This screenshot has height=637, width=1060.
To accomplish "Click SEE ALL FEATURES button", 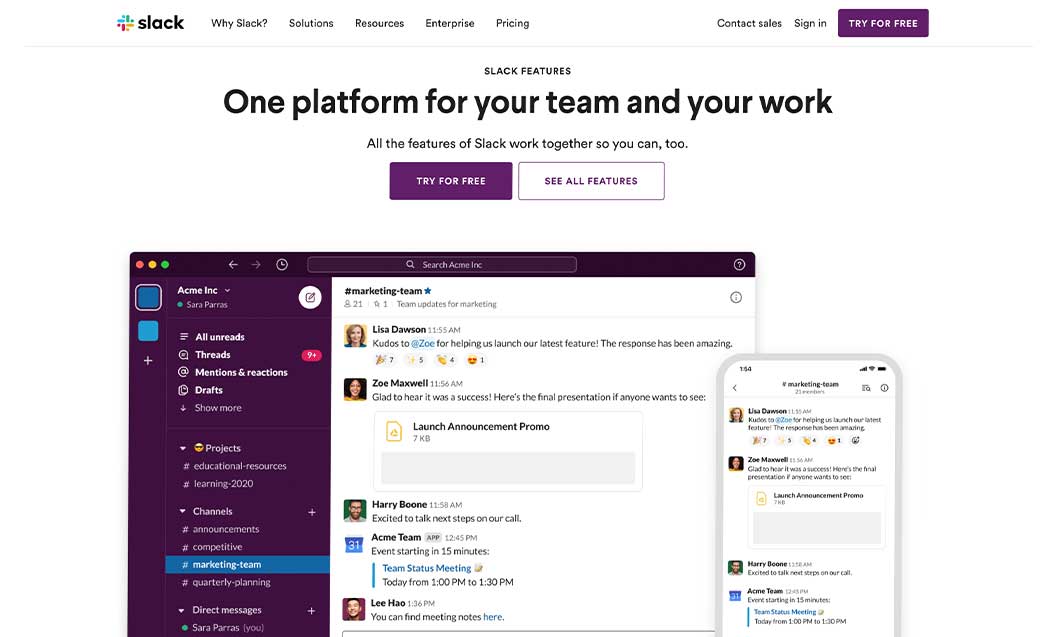I will 591,181.
